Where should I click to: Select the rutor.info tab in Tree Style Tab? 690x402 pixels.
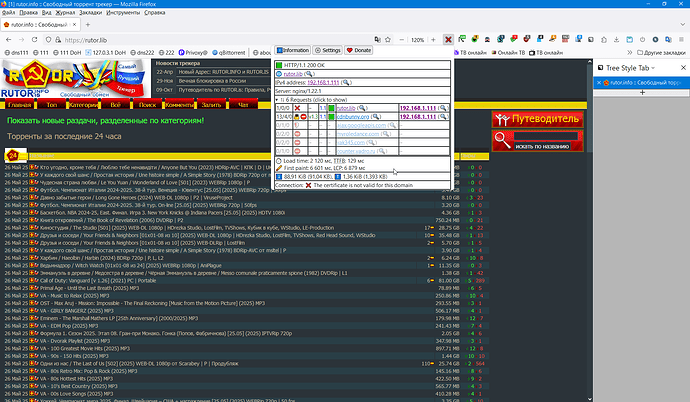point(641,82)
